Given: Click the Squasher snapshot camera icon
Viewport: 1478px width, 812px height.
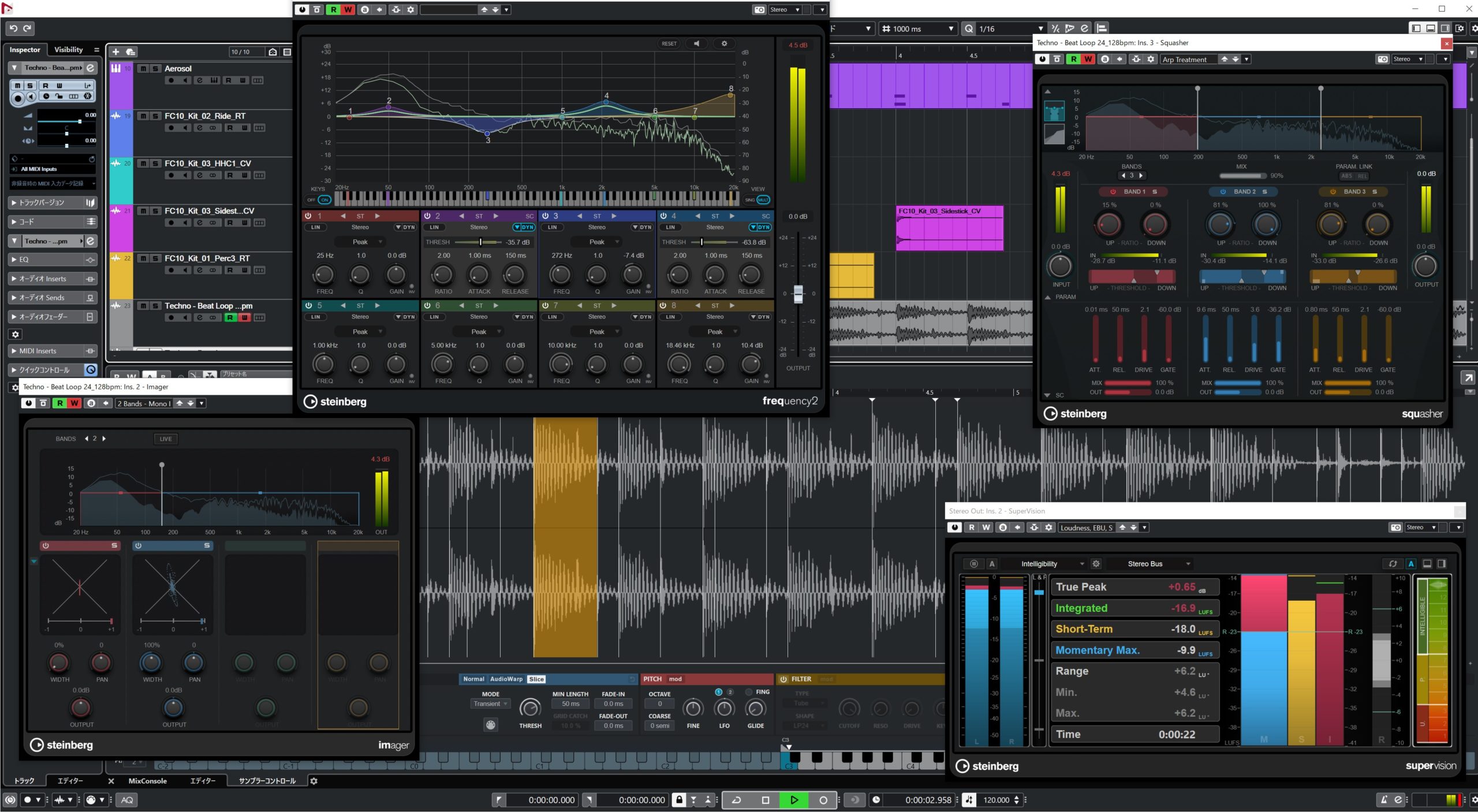Looking at the screenshot, I should [x=1382, y=59].
